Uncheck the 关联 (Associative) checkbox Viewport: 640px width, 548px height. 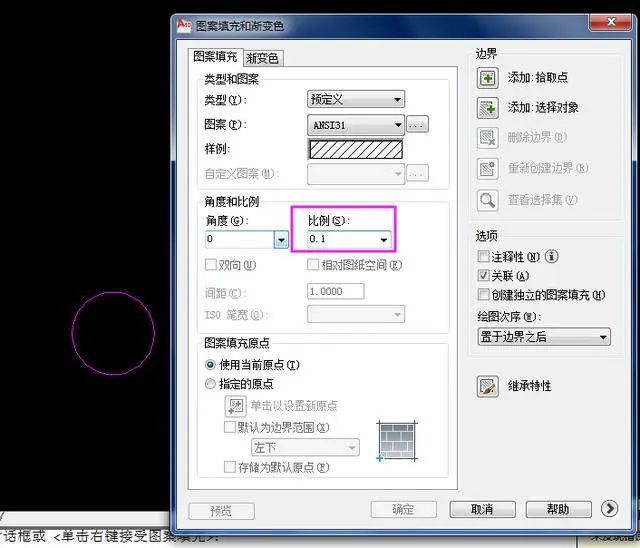(483, 275)
